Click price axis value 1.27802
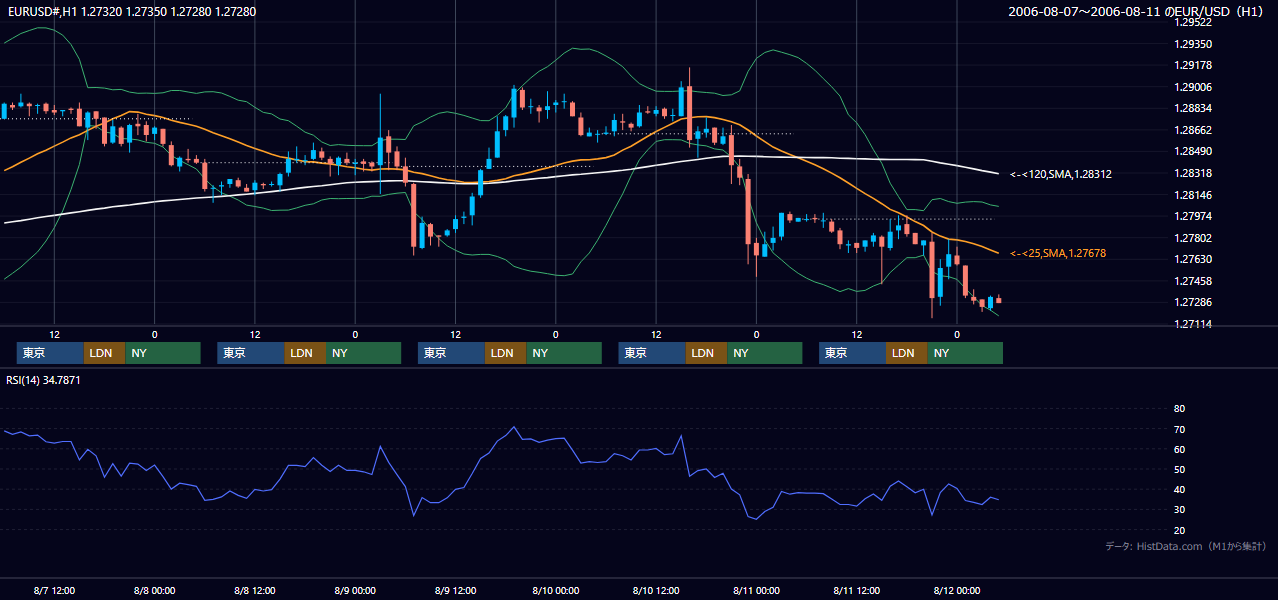The width and height of the screenshot is (1278, 600). [1193, 239]
